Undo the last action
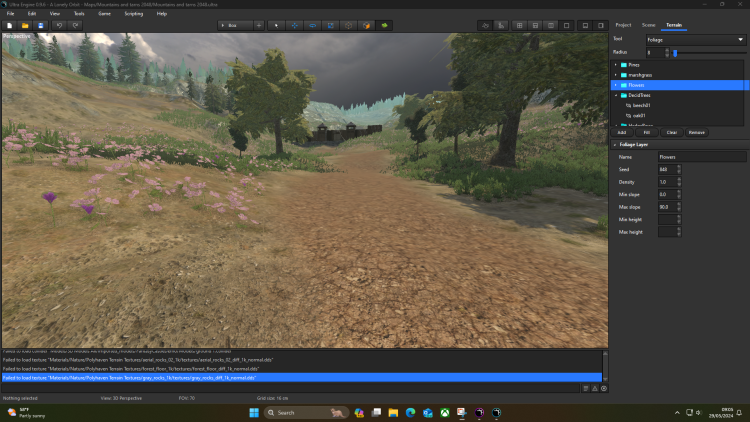This screenshot has height=422, width=750. (59, 25)
